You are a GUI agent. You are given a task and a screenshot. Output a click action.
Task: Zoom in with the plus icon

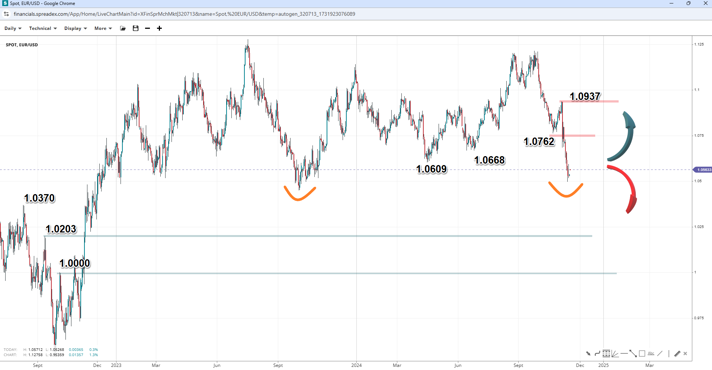click(159, 28)
